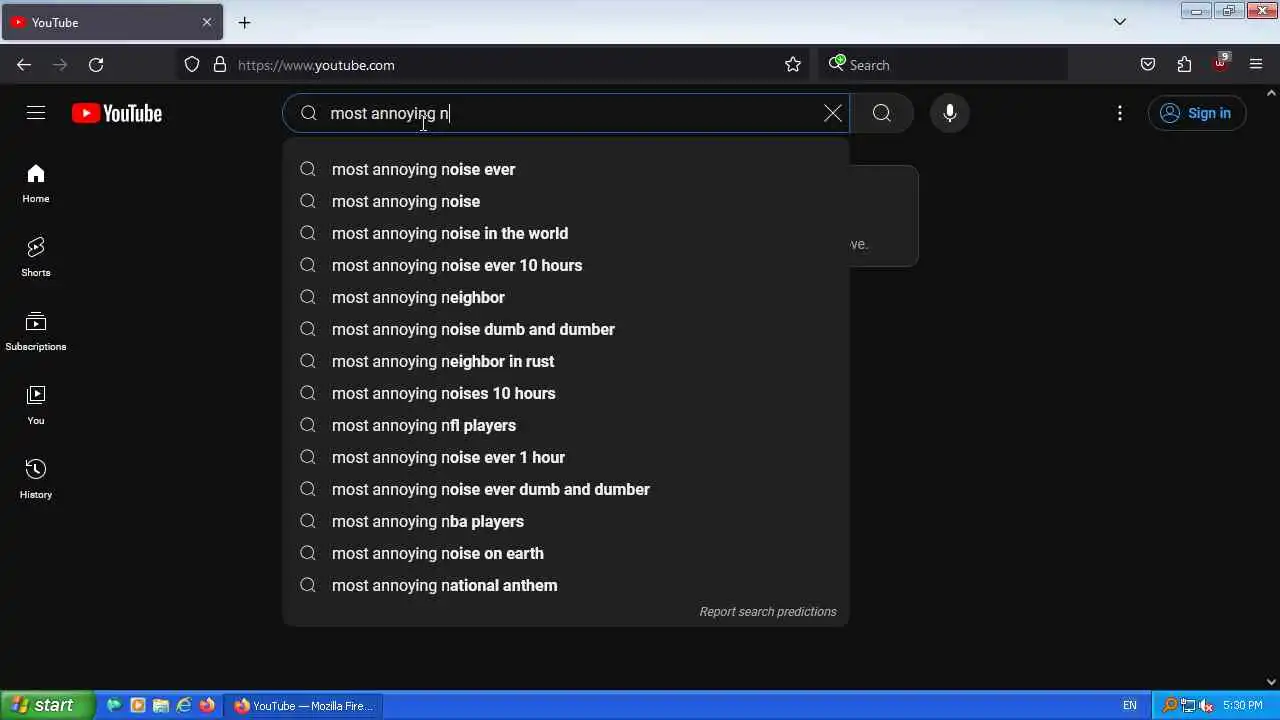Open the Firefox application menu
1280x720 pixels.
[1256, 65]
